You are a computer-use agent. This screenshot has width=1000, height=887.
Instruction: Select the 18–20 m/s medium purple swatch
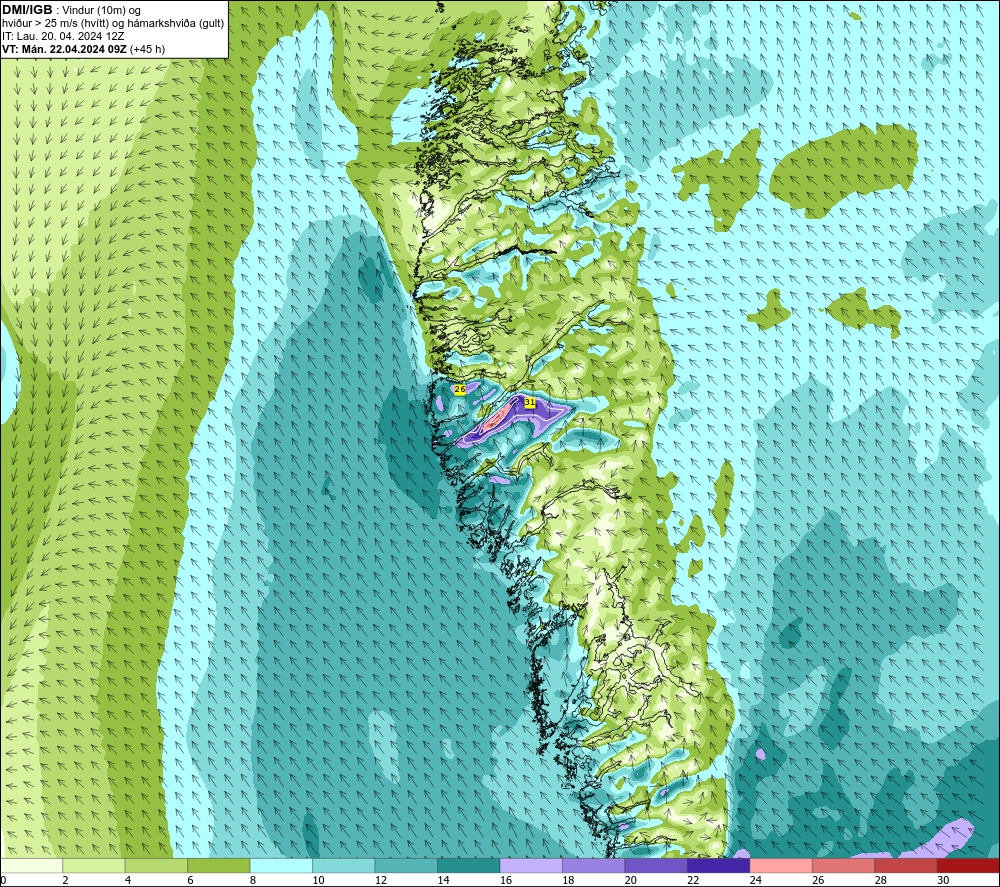pyautogui.click(x=594, y=865)
